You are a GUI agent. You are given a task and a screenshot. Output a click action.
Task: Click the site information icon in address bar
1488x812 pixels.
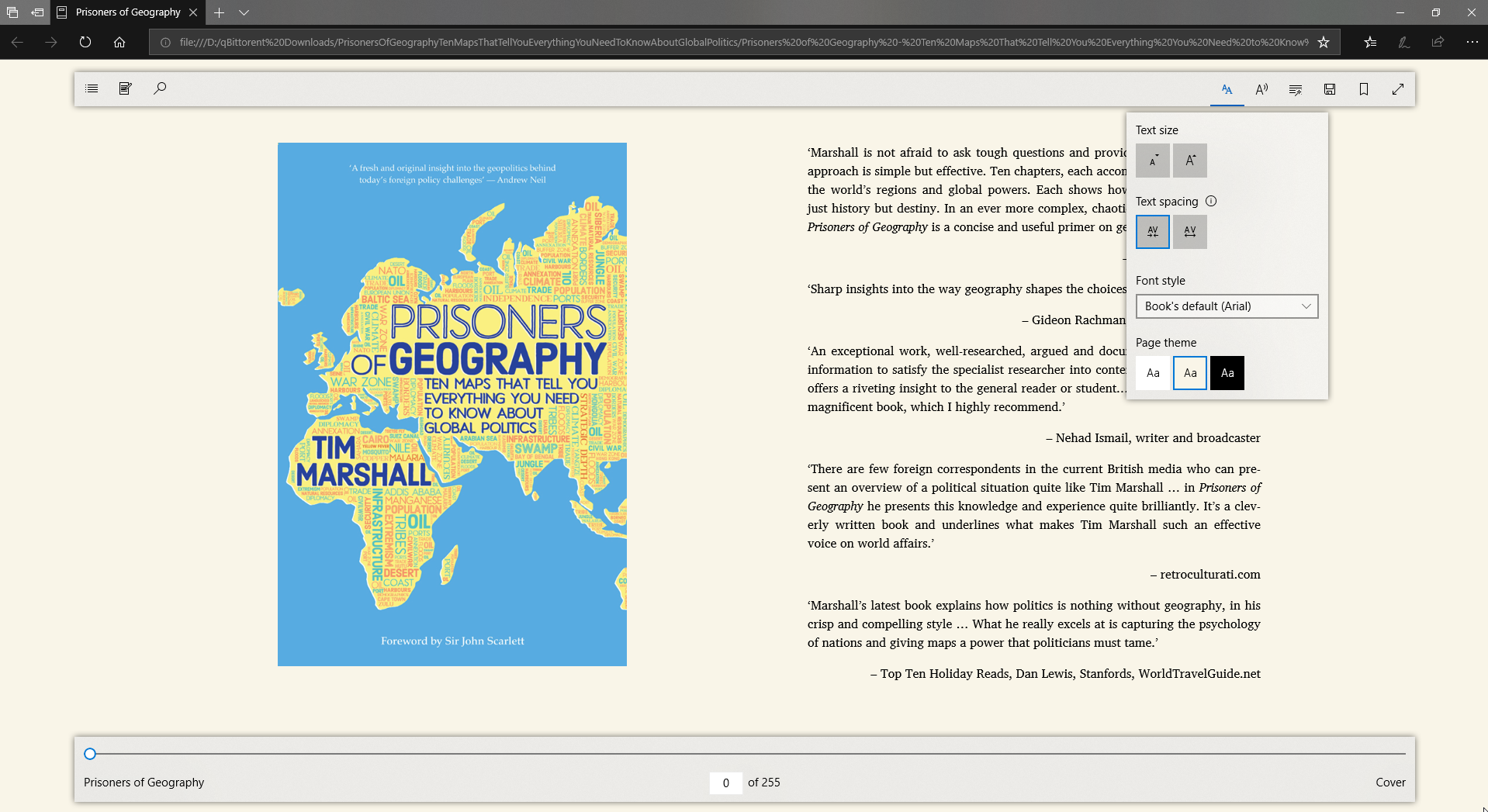165,42
